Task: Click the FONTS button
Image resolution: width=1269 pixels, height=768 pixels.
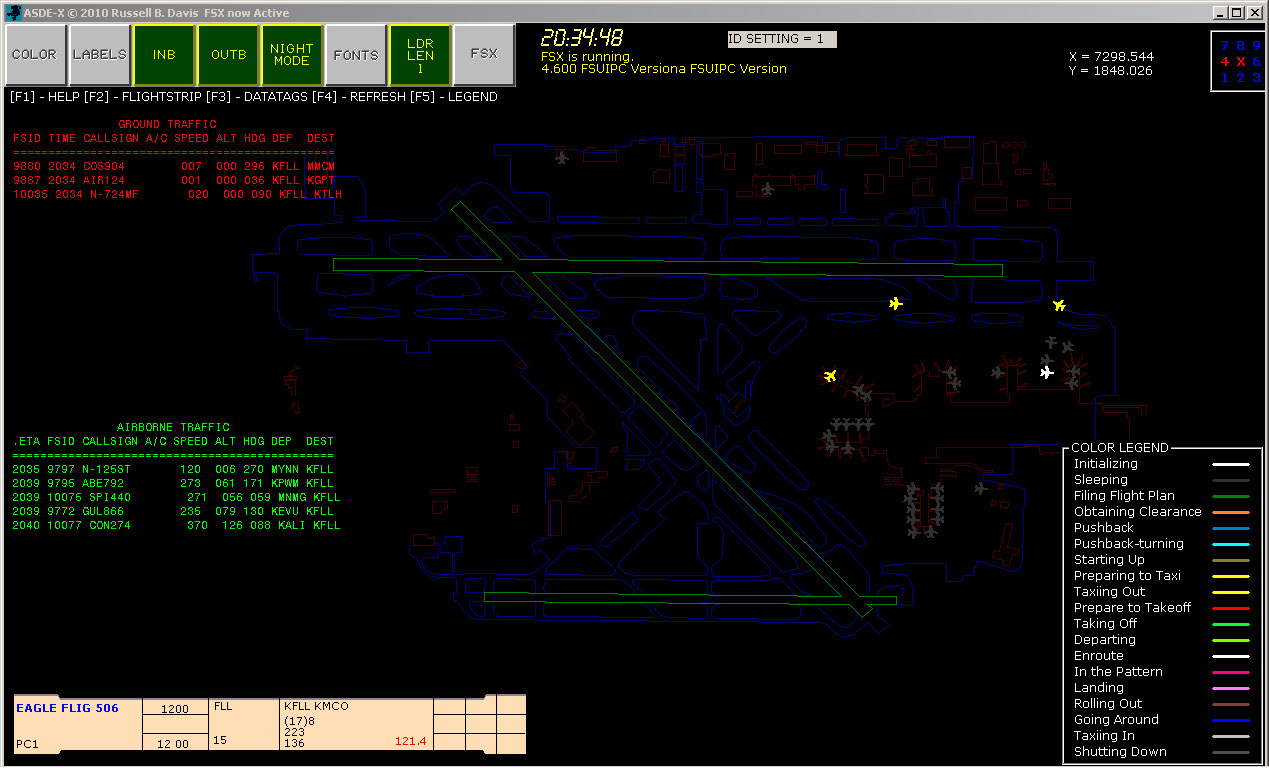Action: pyautogui.click(x=355, y=54)
